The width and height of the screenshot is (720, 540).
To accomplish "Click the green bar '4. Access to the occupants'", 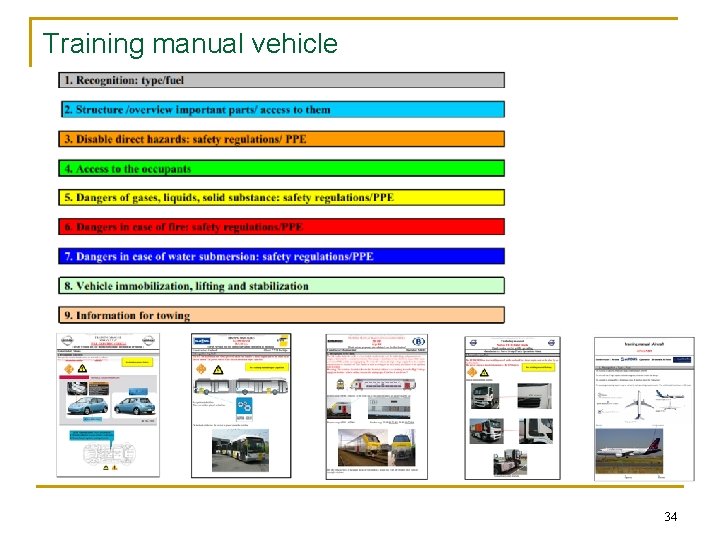I will tap(281, 168).
